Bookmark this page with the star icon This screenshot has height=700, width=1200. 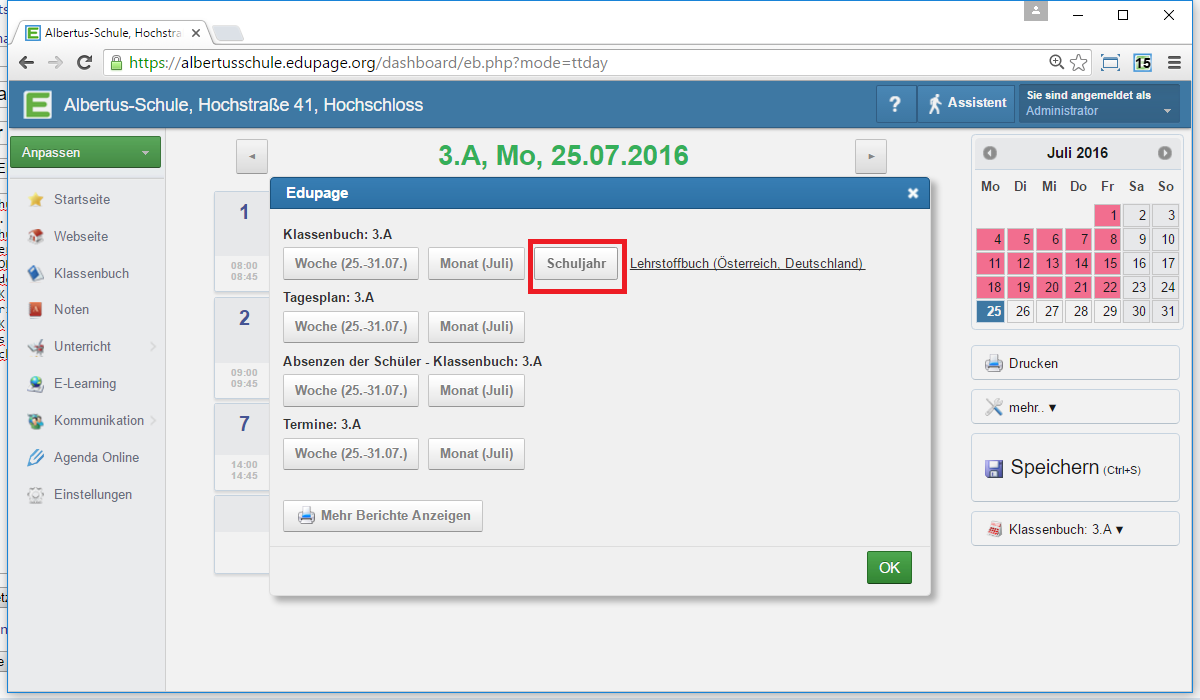1078,62
